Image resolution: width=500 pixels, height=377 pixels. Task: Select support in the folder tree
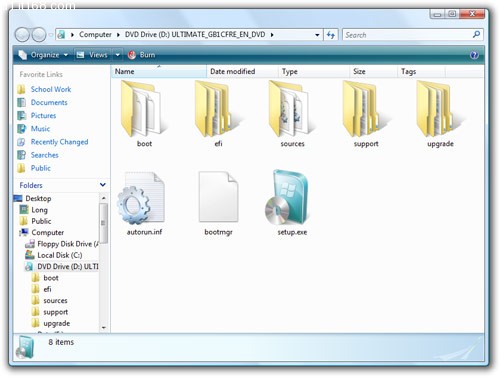55,312
